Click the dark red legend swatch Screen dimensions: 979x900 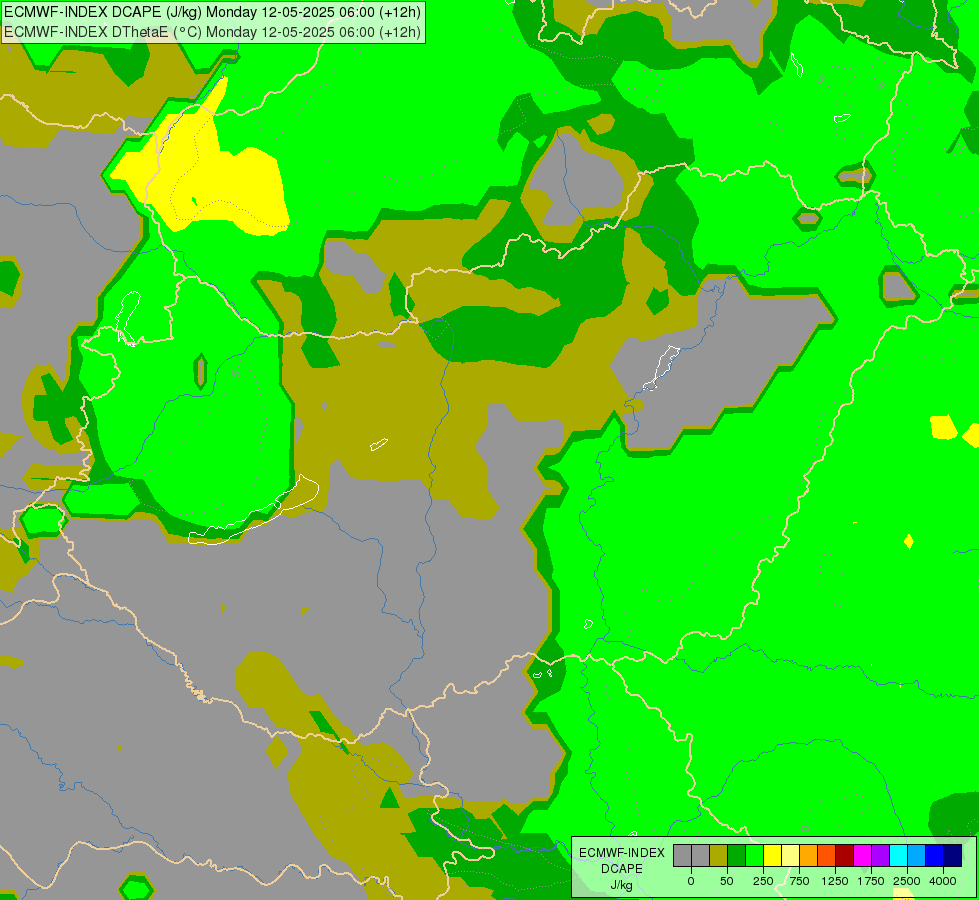pos(845,856)
